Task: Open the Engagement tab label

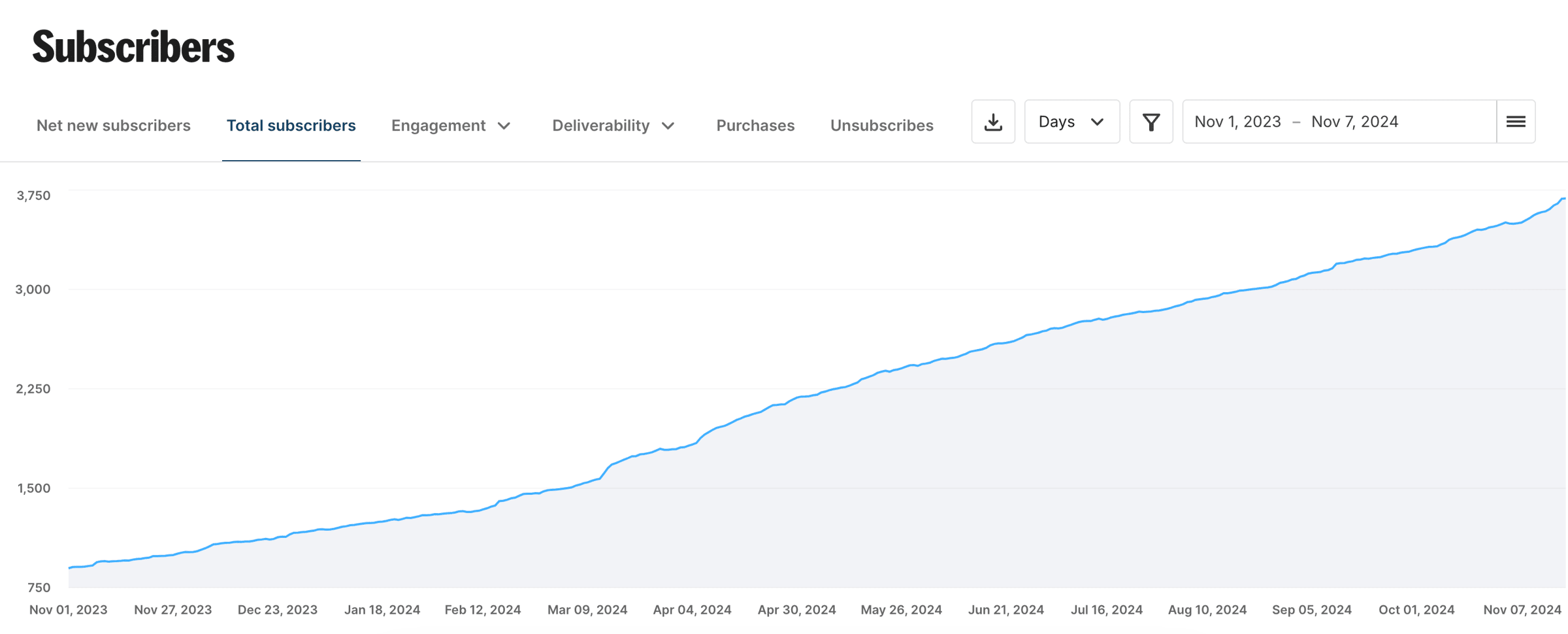Action: 438,125
